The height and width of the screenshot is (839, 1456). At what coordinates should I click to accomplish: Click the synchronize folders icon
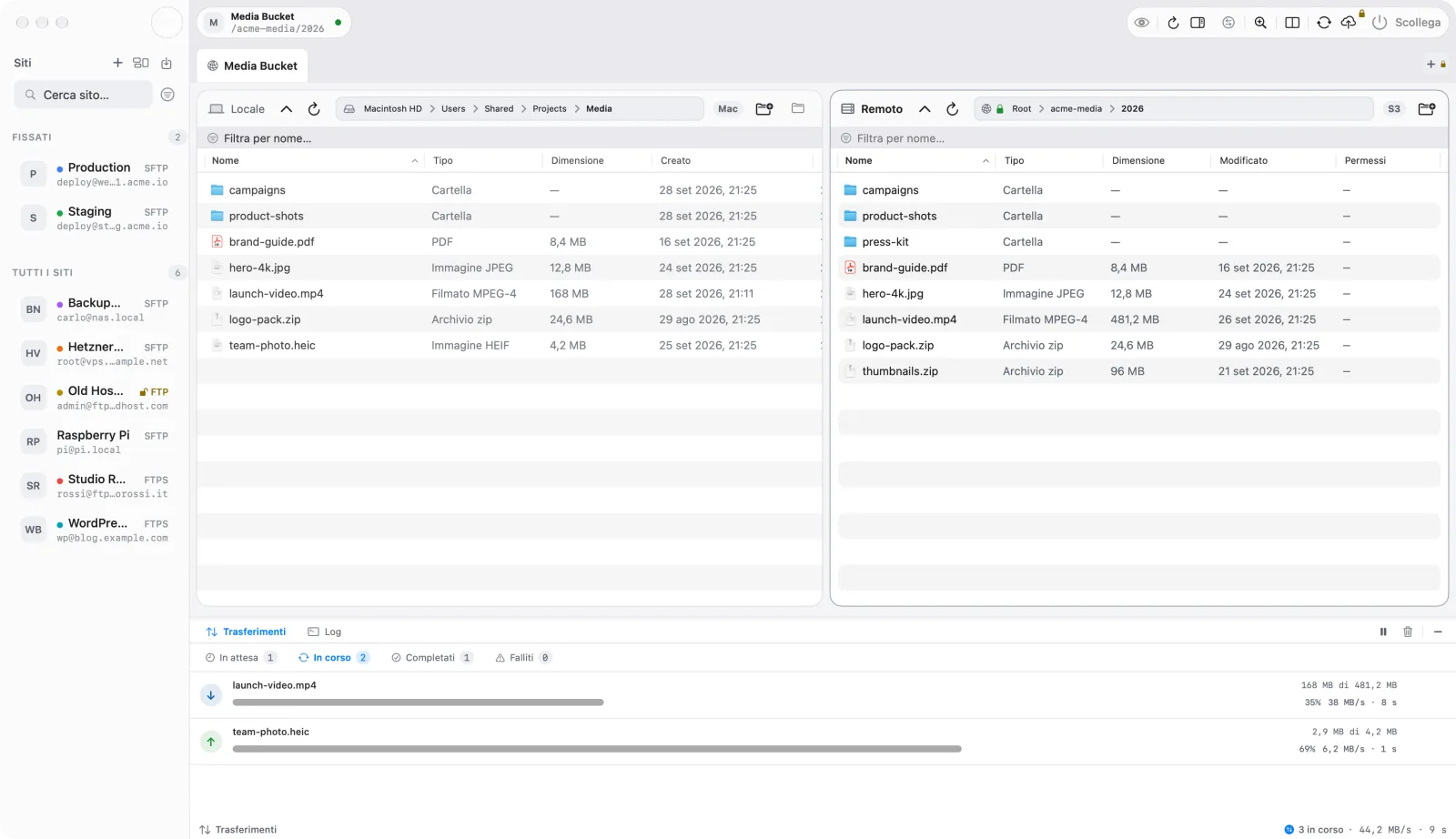coord(1324,23)
